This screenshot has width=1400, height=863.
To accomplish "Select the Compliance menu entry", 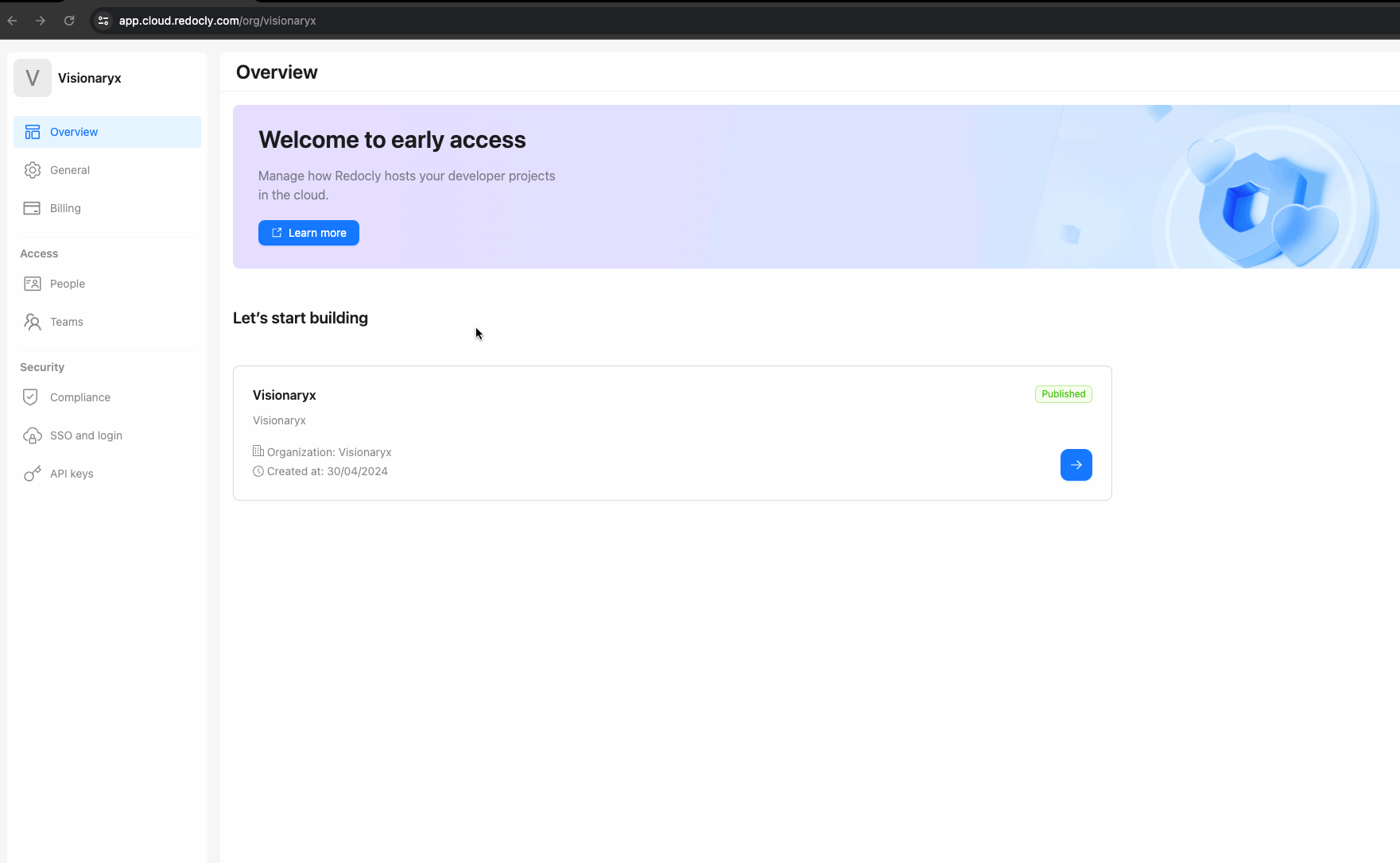I will click(x=80, y=397).
